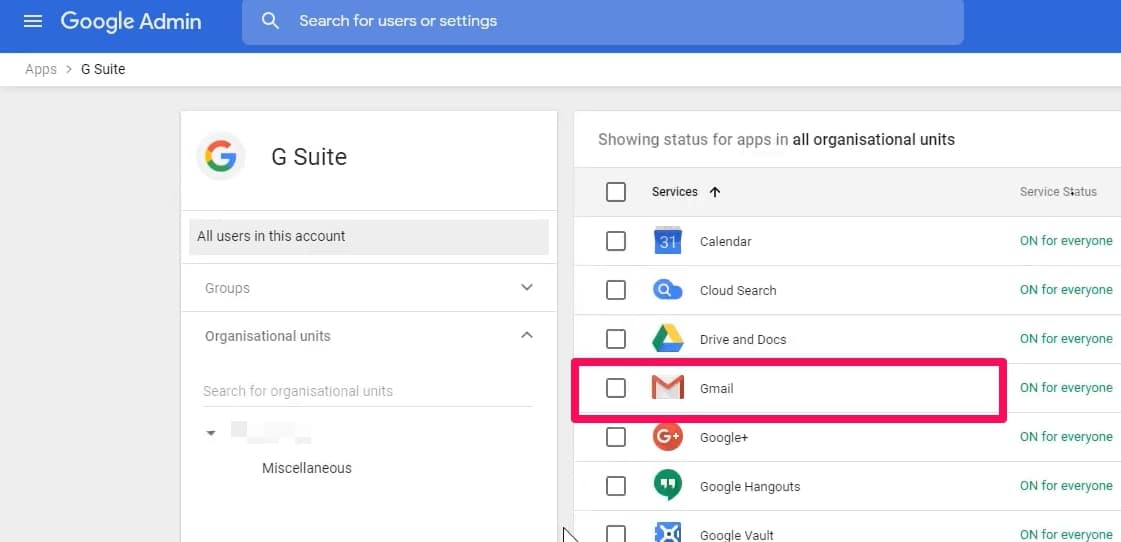Viewport: 1121px width, 542px height.
Task: Tick the Google Hangouts checkbox
Action: click(616, 486)
